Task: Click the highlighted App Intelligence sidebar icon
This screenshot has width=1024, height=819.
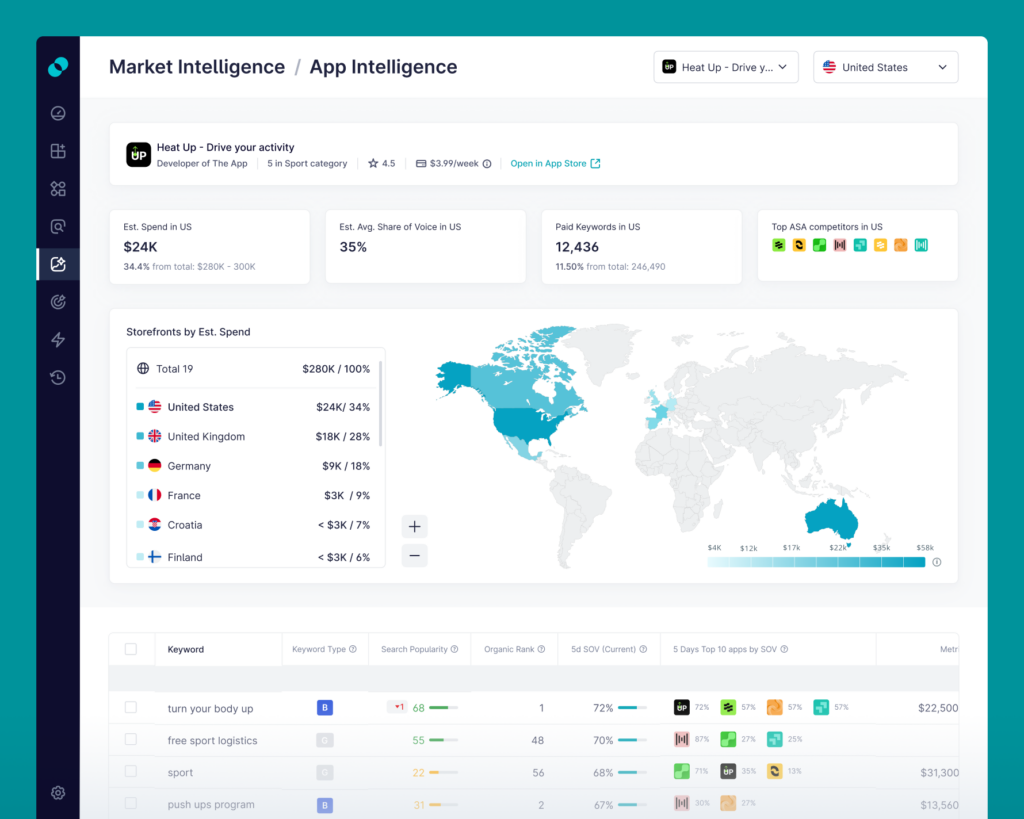Action: 58,264
